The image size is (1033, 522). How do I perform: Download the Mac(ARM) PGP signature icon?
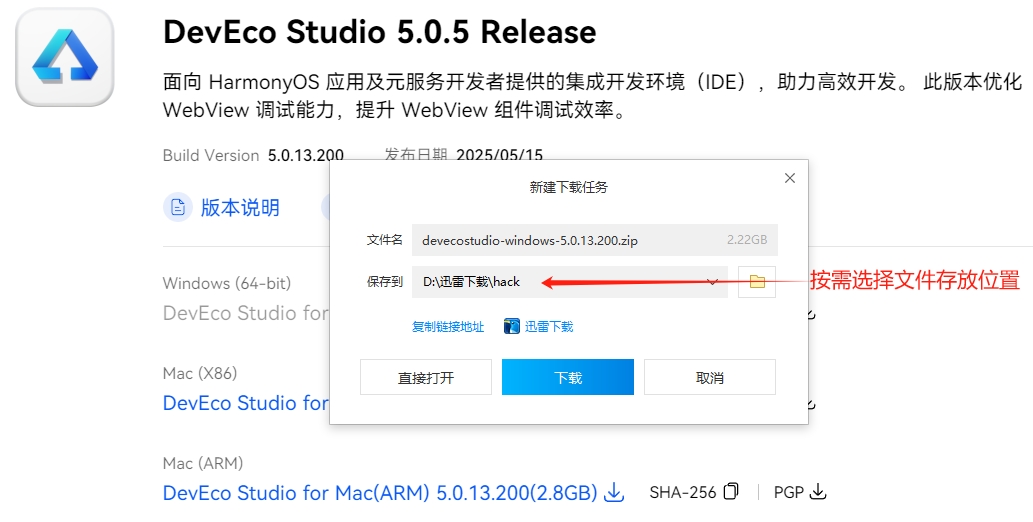818,492
